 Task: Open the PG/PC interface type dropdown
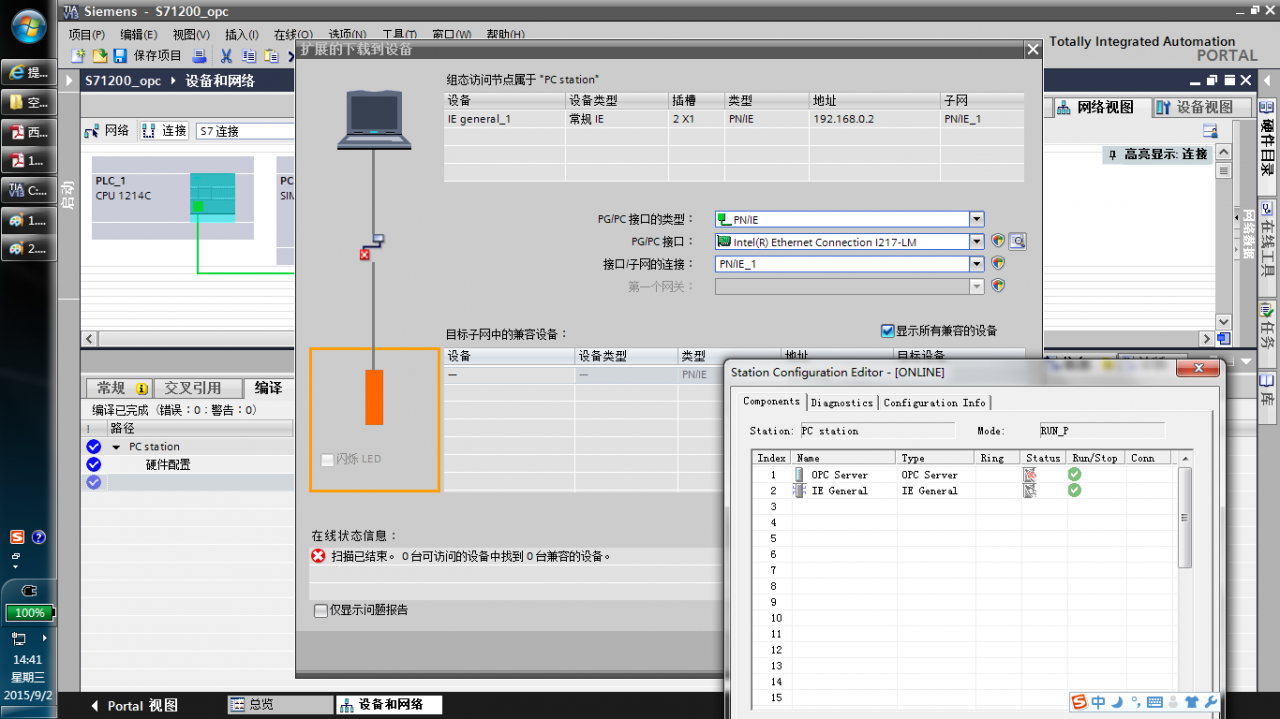pyautogui.click(x=977, y=219)
